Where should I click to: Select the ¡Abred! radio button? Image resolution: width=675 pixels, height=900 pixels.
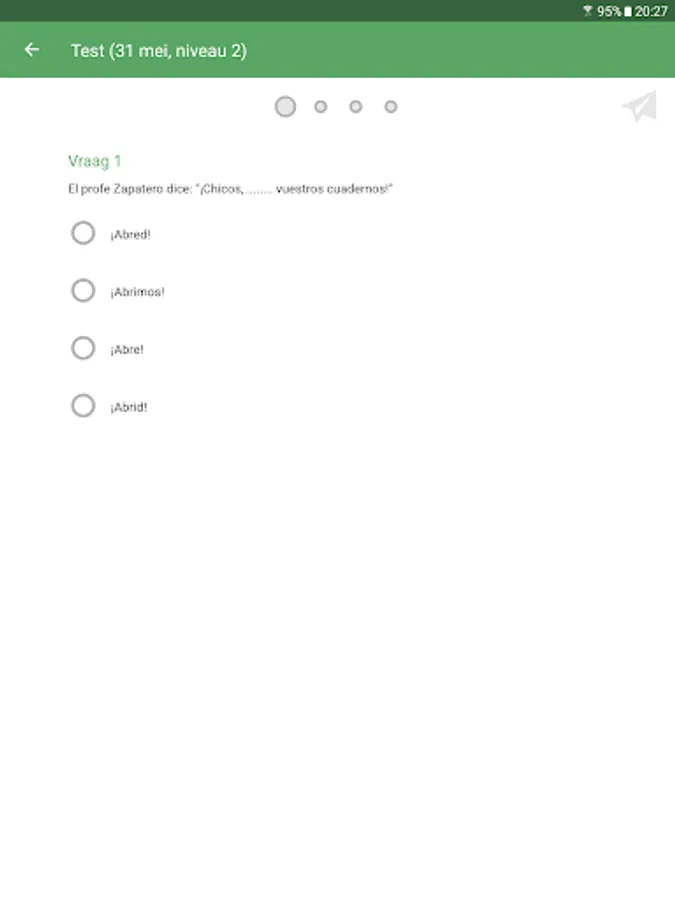(83, 233)
